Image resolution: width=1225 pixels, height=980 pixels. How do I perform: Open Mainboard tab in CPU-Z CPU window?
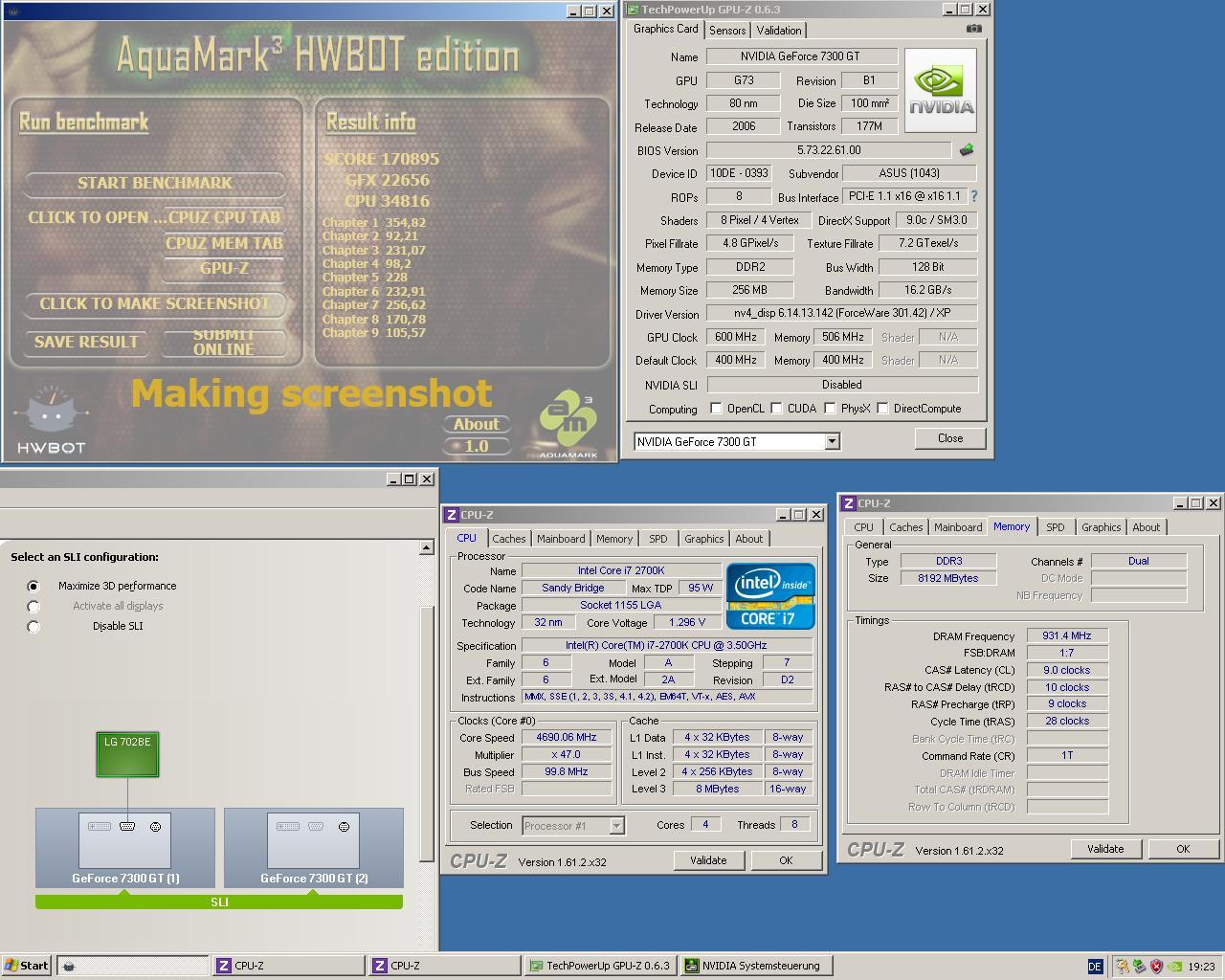561,539
